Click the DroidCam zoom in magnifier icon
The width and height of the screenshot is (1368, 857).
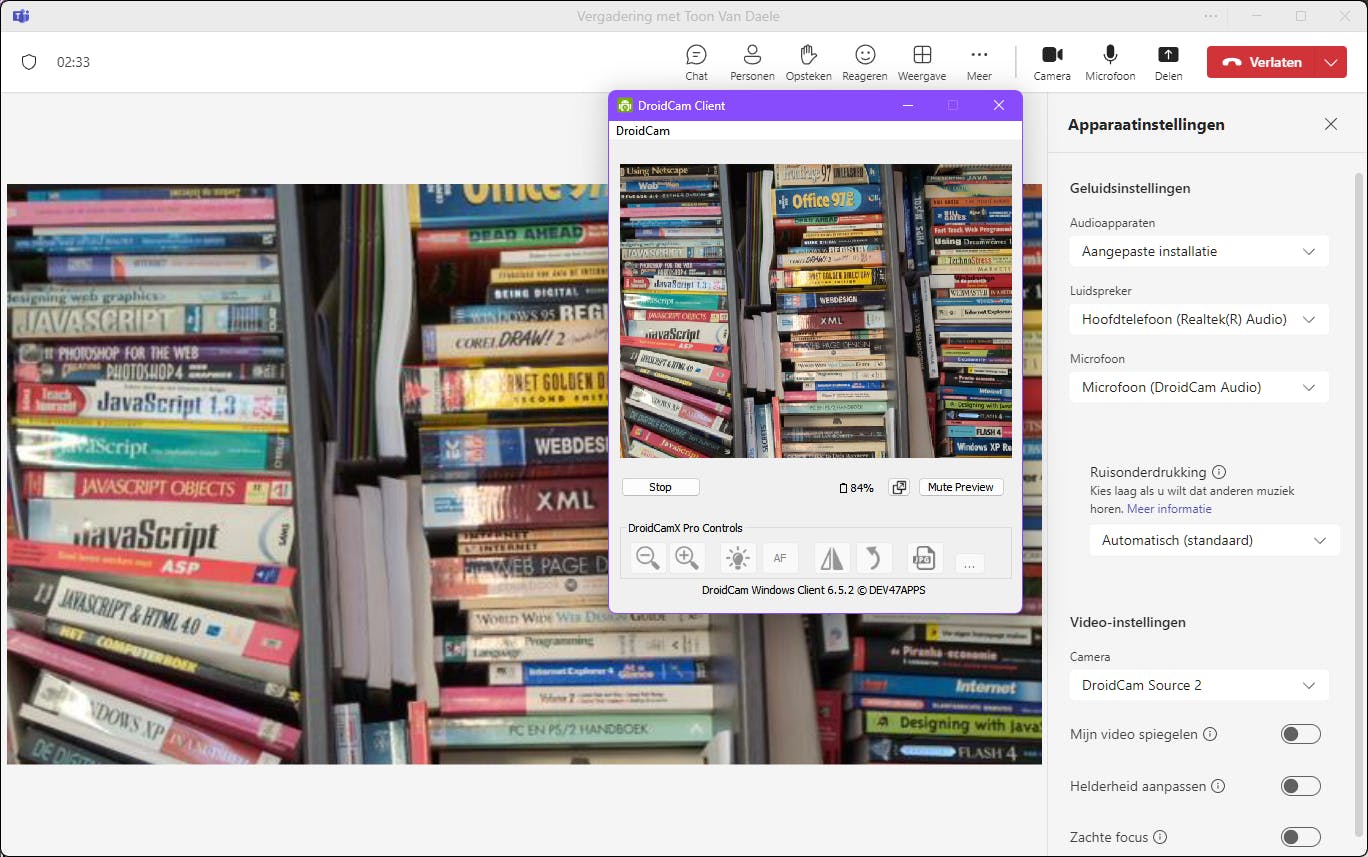687,558
